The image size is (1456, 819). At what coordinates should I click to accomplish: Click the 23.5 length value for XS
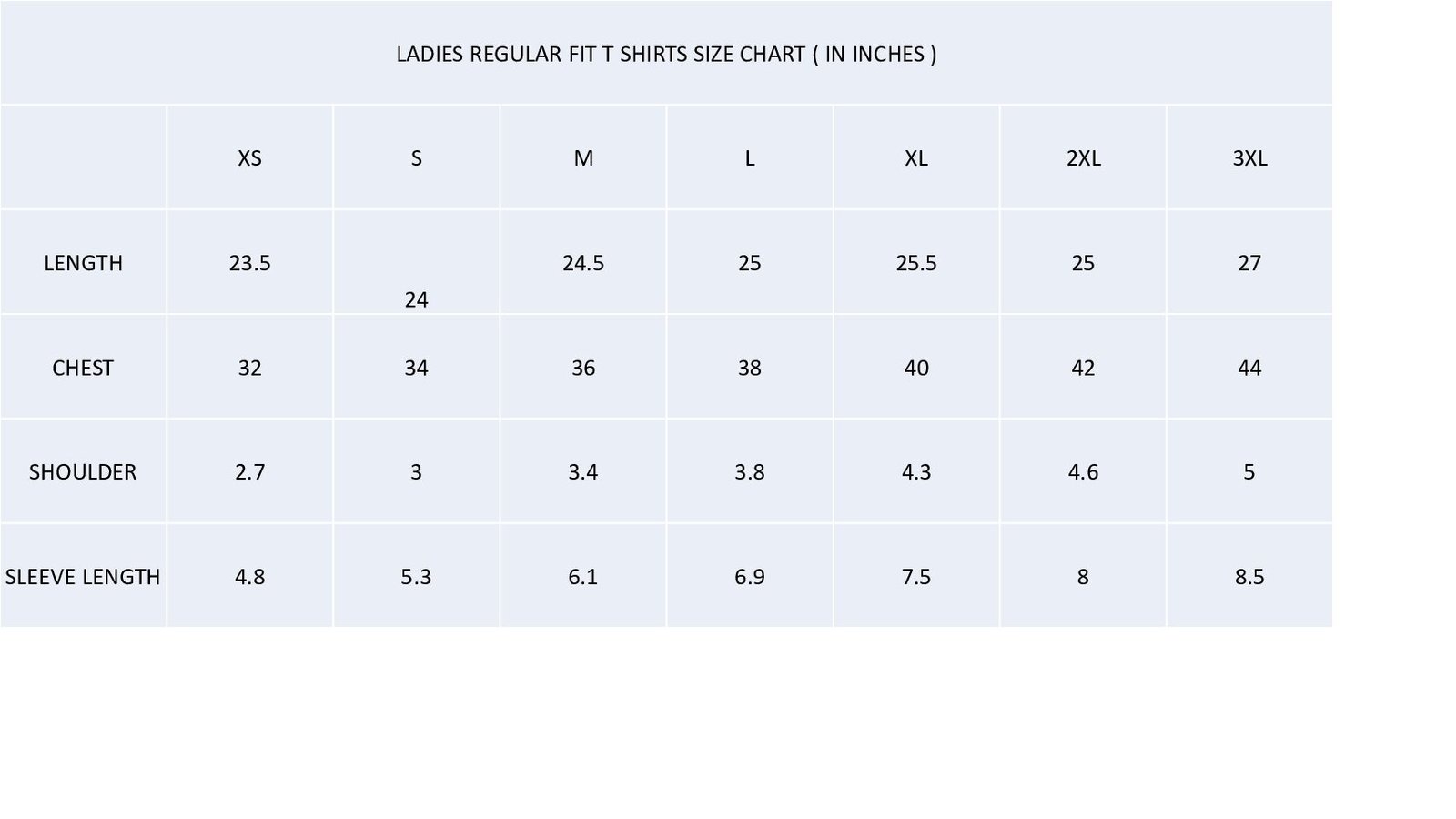coord(249,263)
